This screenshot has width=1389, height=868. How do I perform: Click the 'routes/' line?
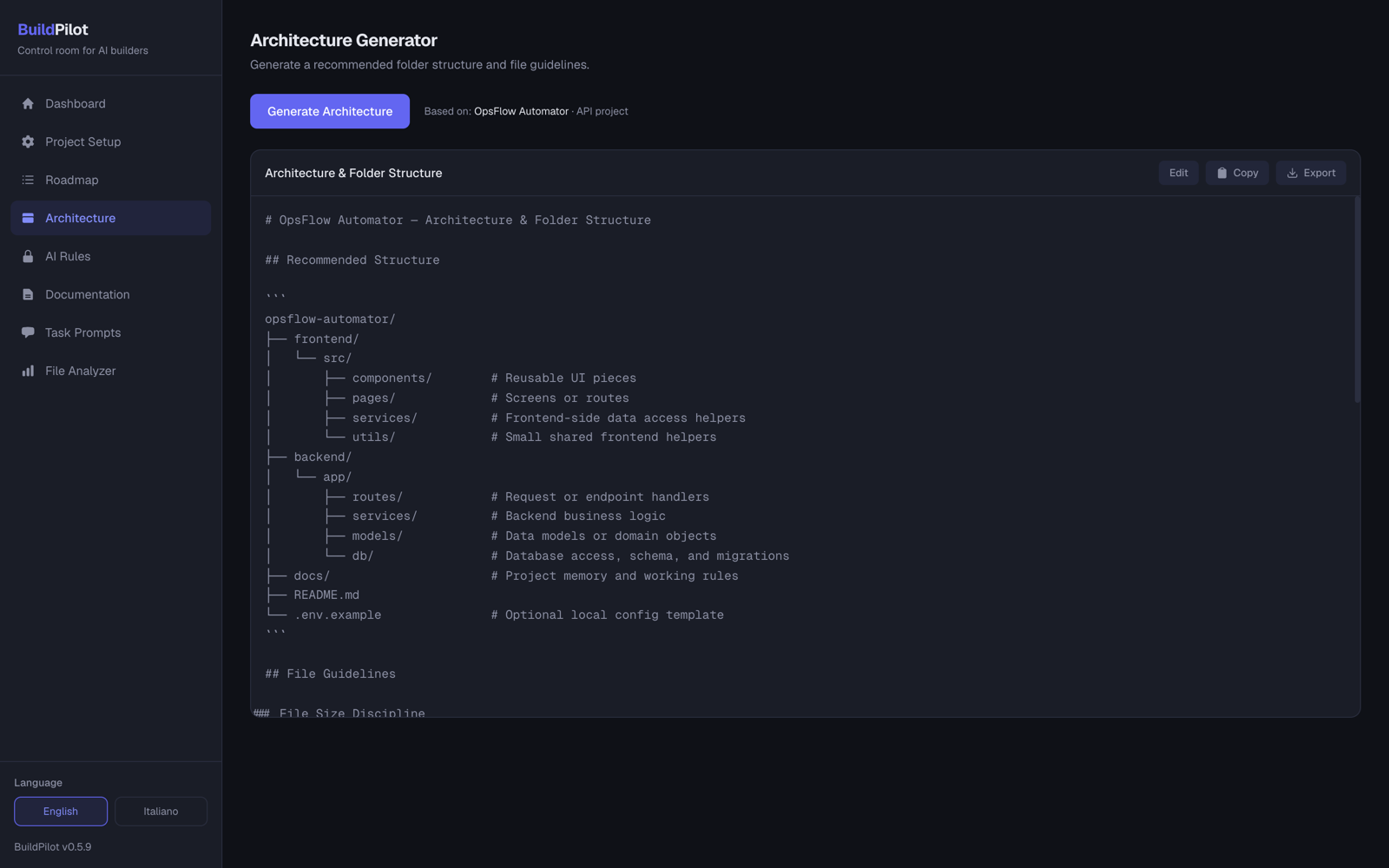tap(377, 496)
